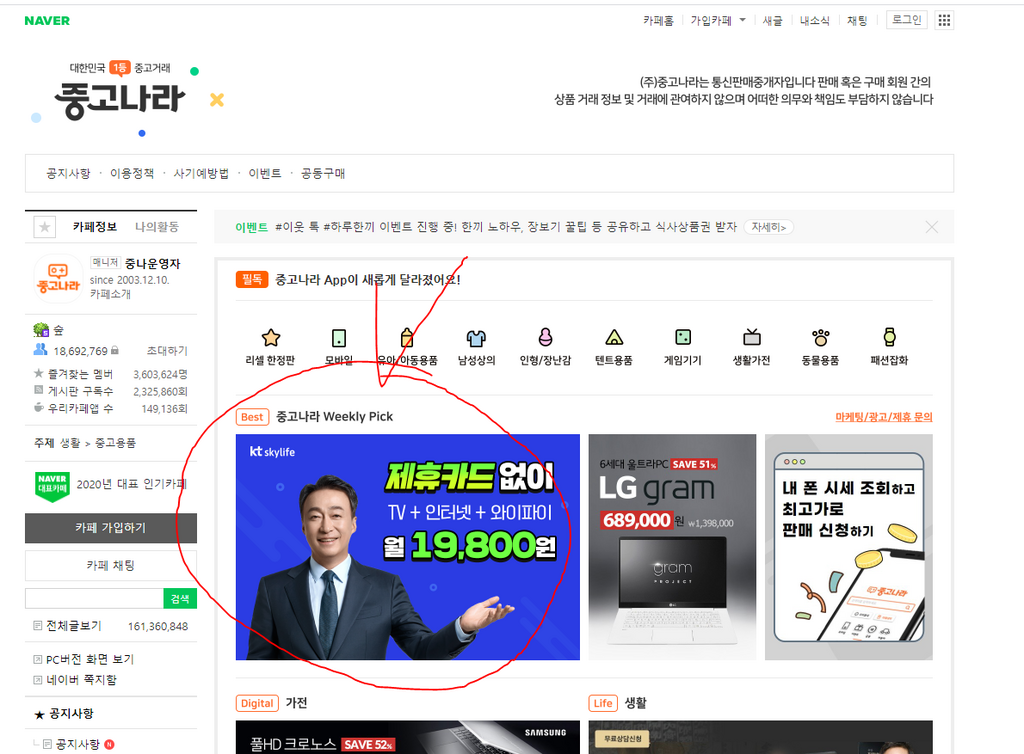Open 공지사항 in the top menu
Screen dimensions: 1024x754
coord(68,174)
